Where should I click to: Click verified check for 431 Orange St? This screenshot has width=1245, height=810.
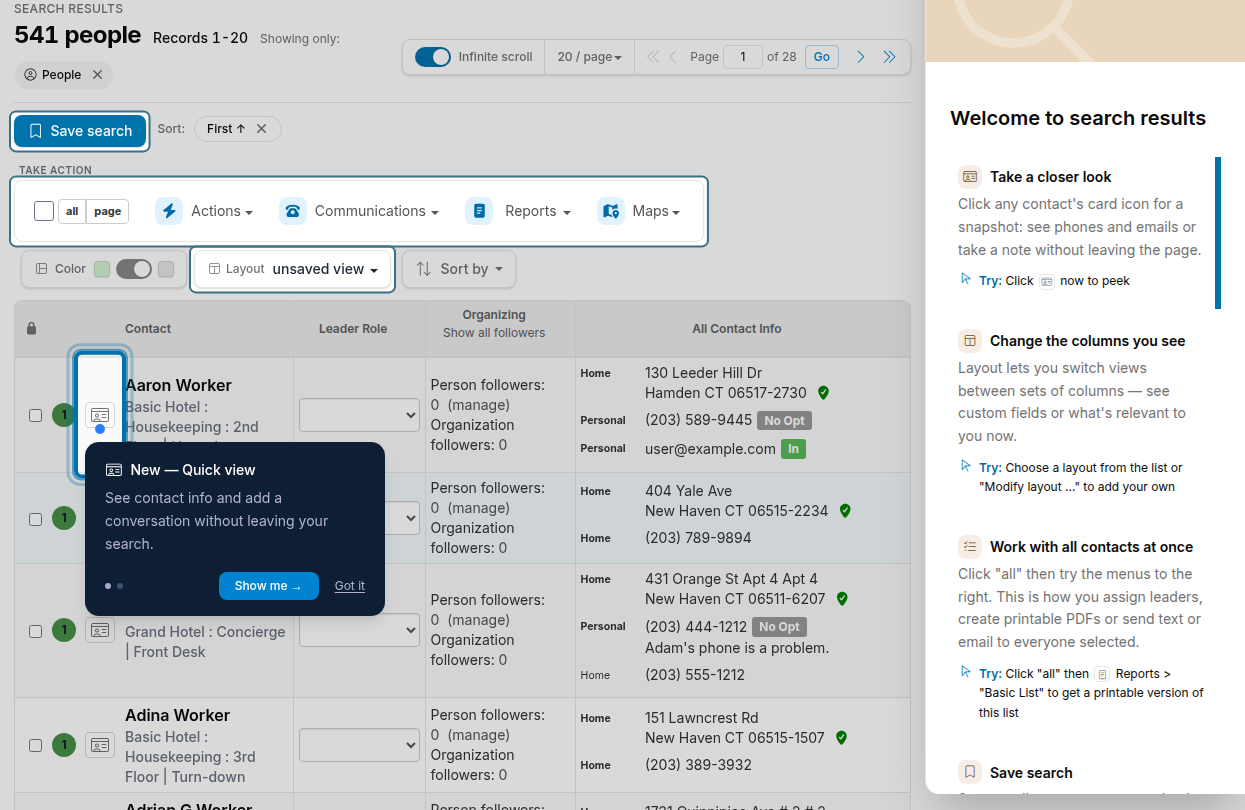coord(842,599)
